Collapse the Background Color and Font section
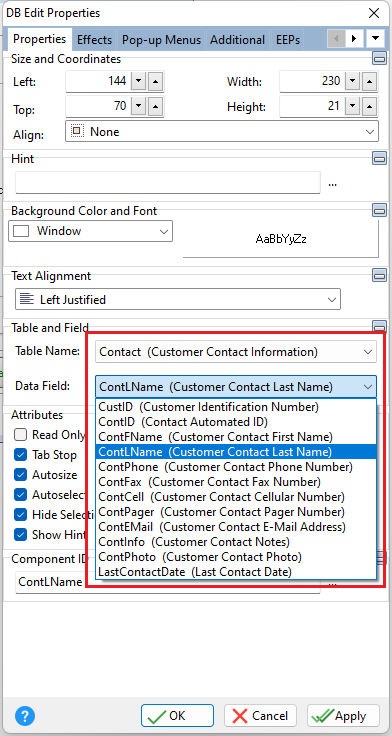This screenshot has height=736, width=392. click(379, 210)
